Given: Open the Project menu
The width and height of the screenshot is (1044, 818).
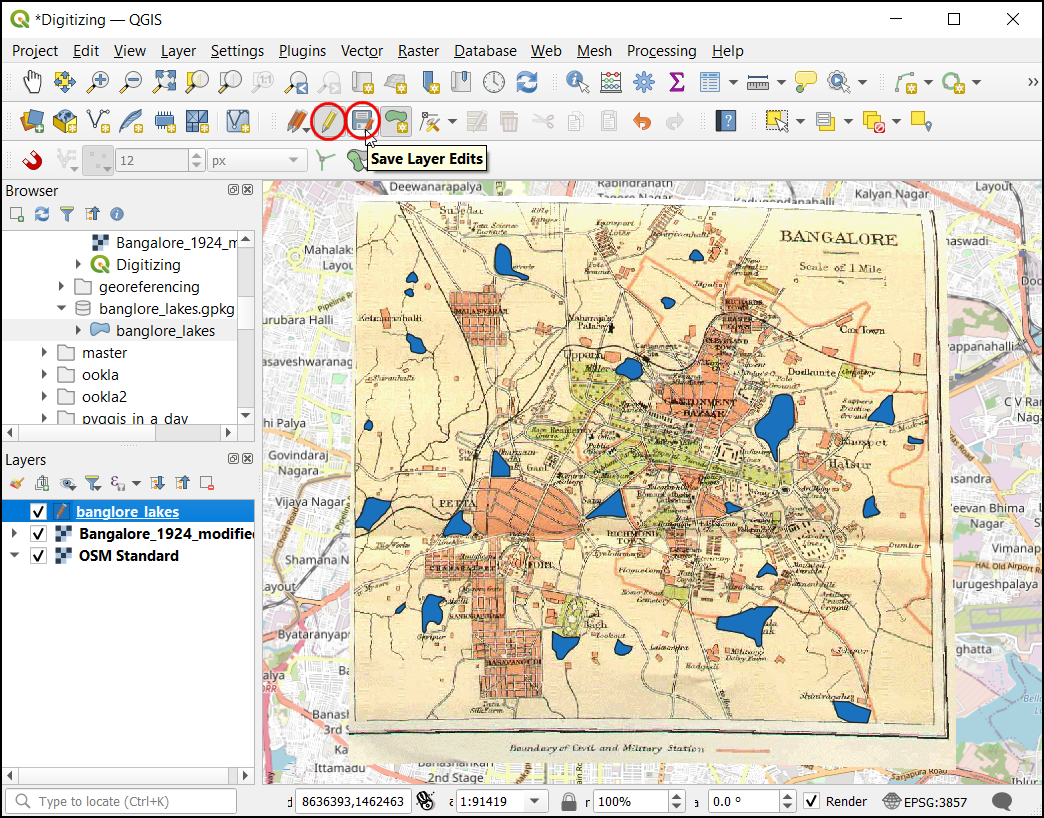Looking at the screenshot, I should coord(35,51).
